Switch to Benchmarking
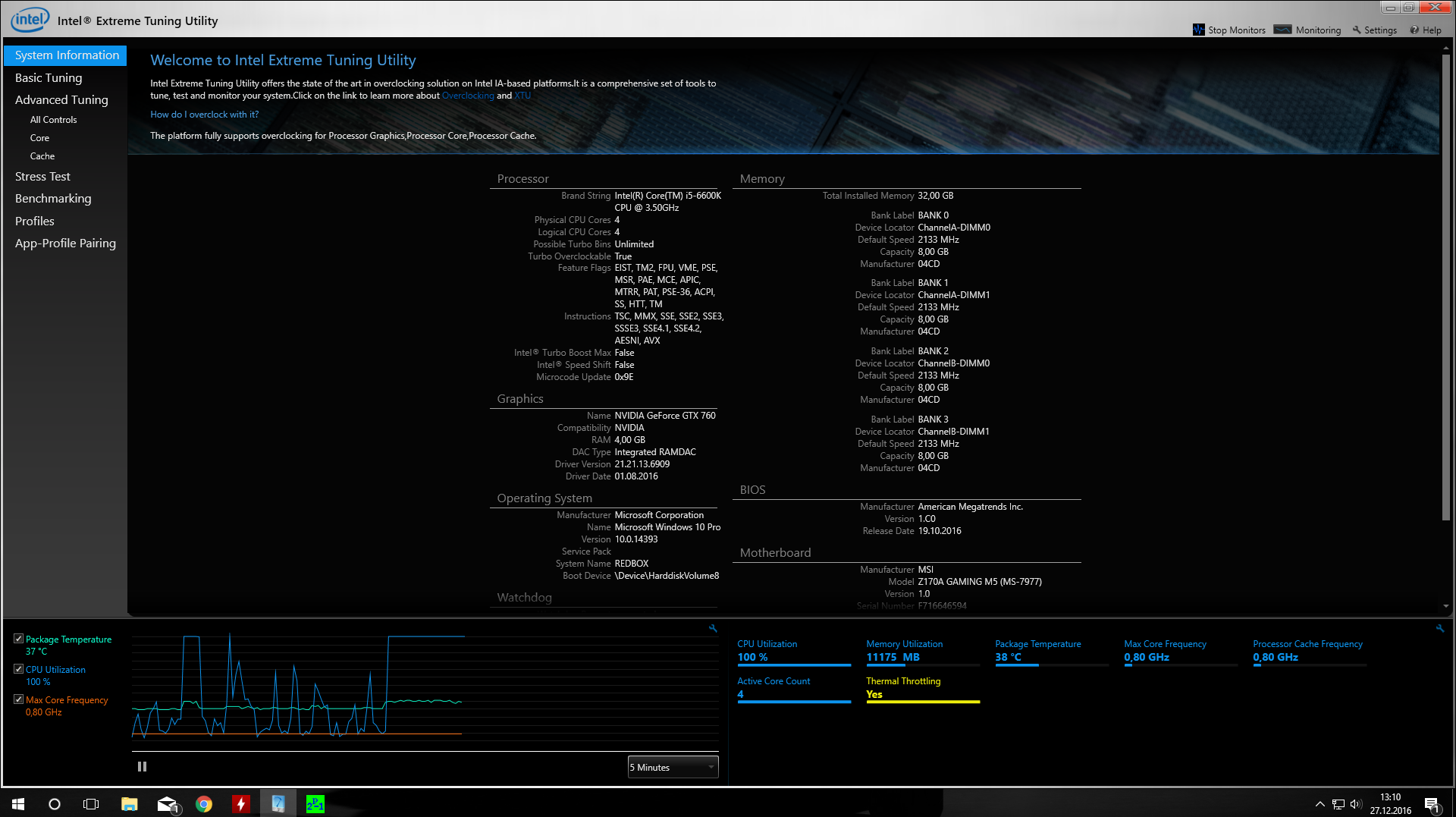This screenshot has height=817, width=1456. coord(53,199)
